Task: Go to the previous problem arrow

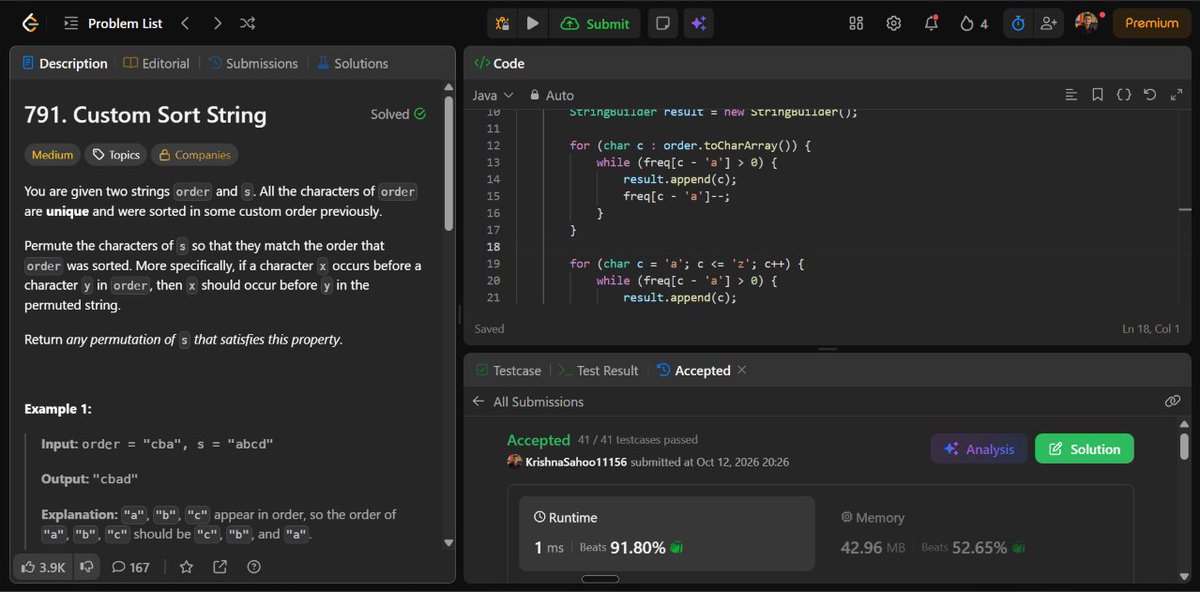Action: (x=185, y=23)
